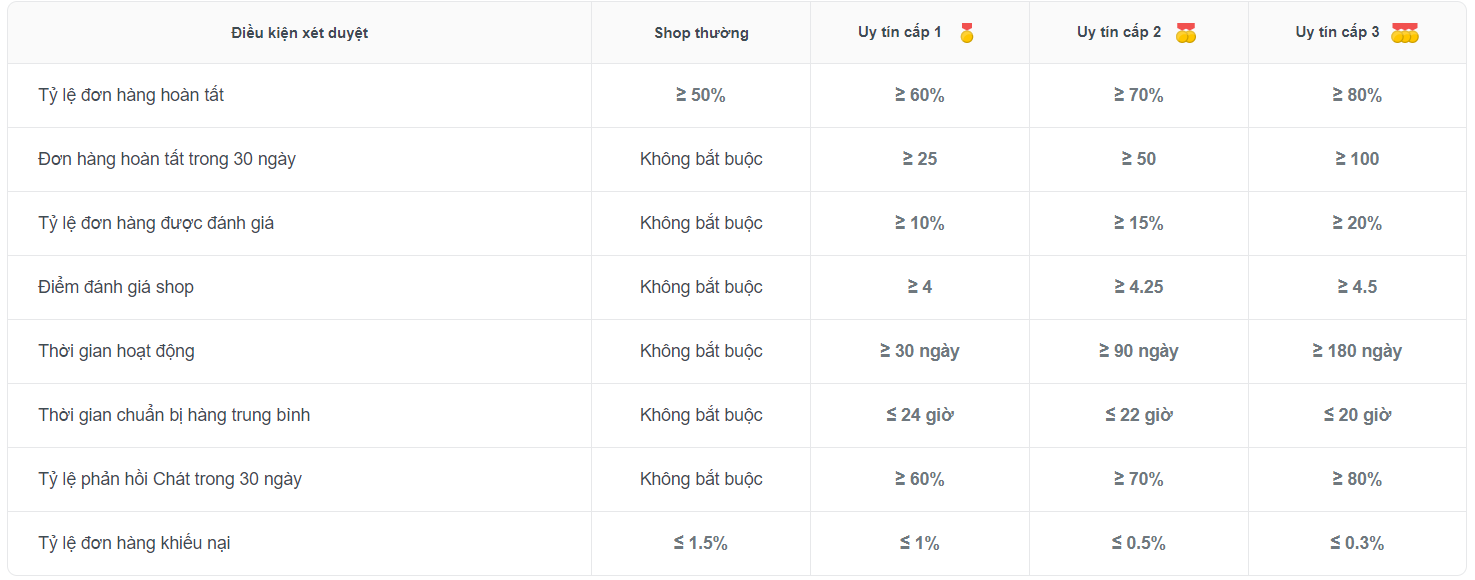Click the 'Uy tín cấp 2' header text

click(x=1119, y=32)
